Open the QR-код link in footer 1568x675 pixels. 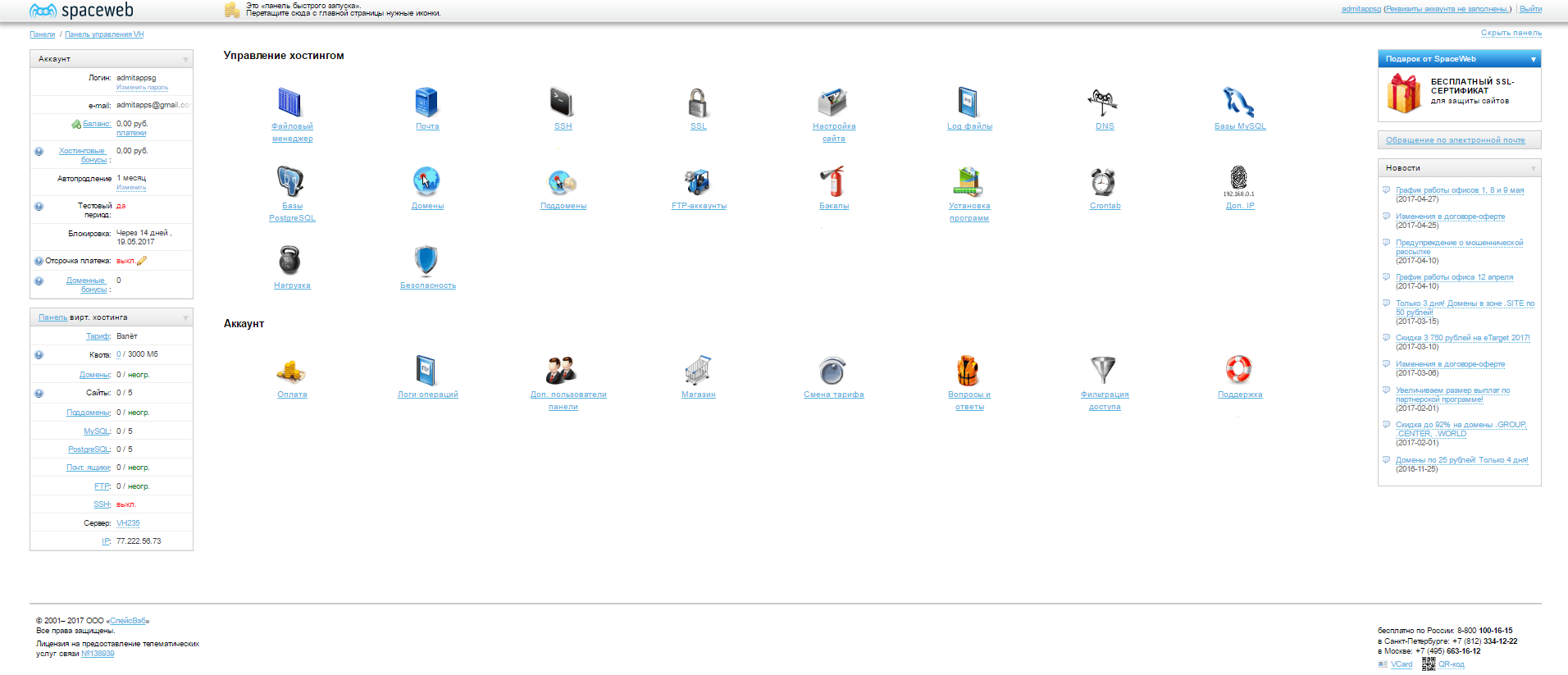1451,664
